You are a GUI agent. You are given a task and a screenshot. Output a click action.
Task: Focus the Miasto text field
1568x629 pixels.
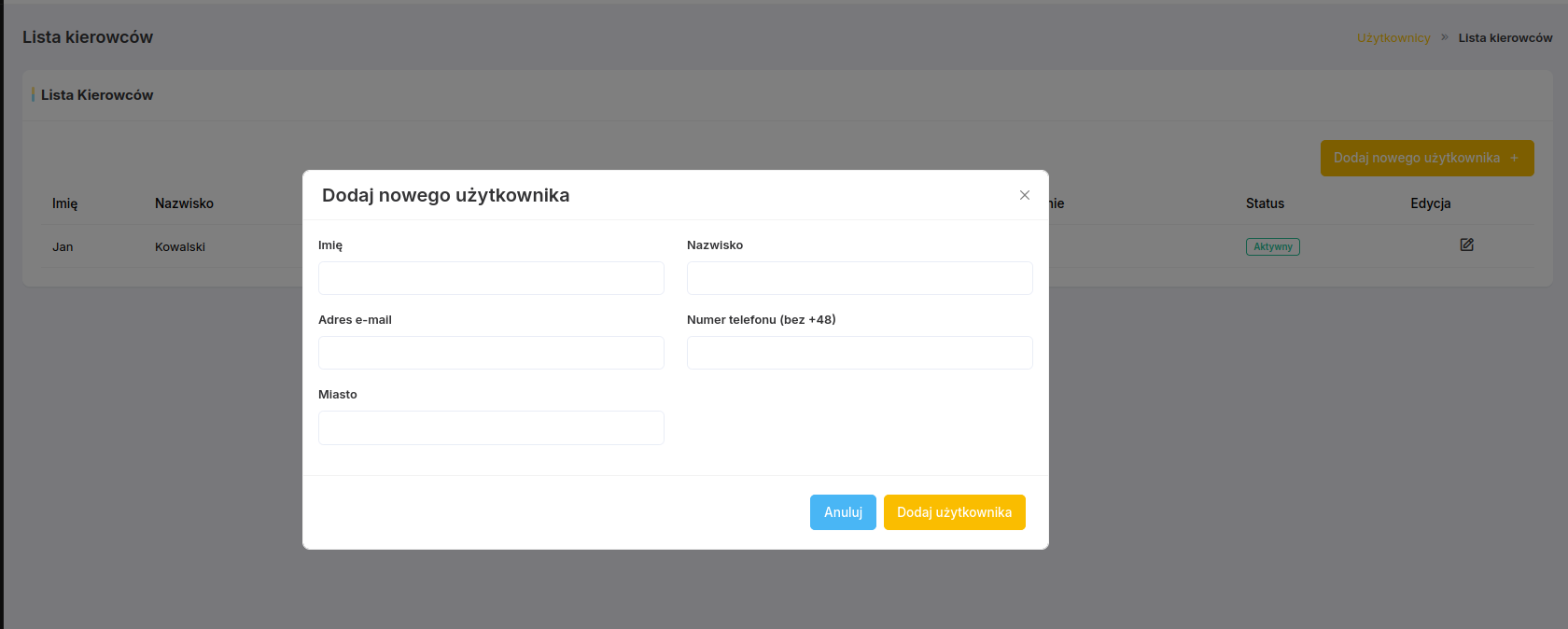pyautogui.click(x=491, y=427)
